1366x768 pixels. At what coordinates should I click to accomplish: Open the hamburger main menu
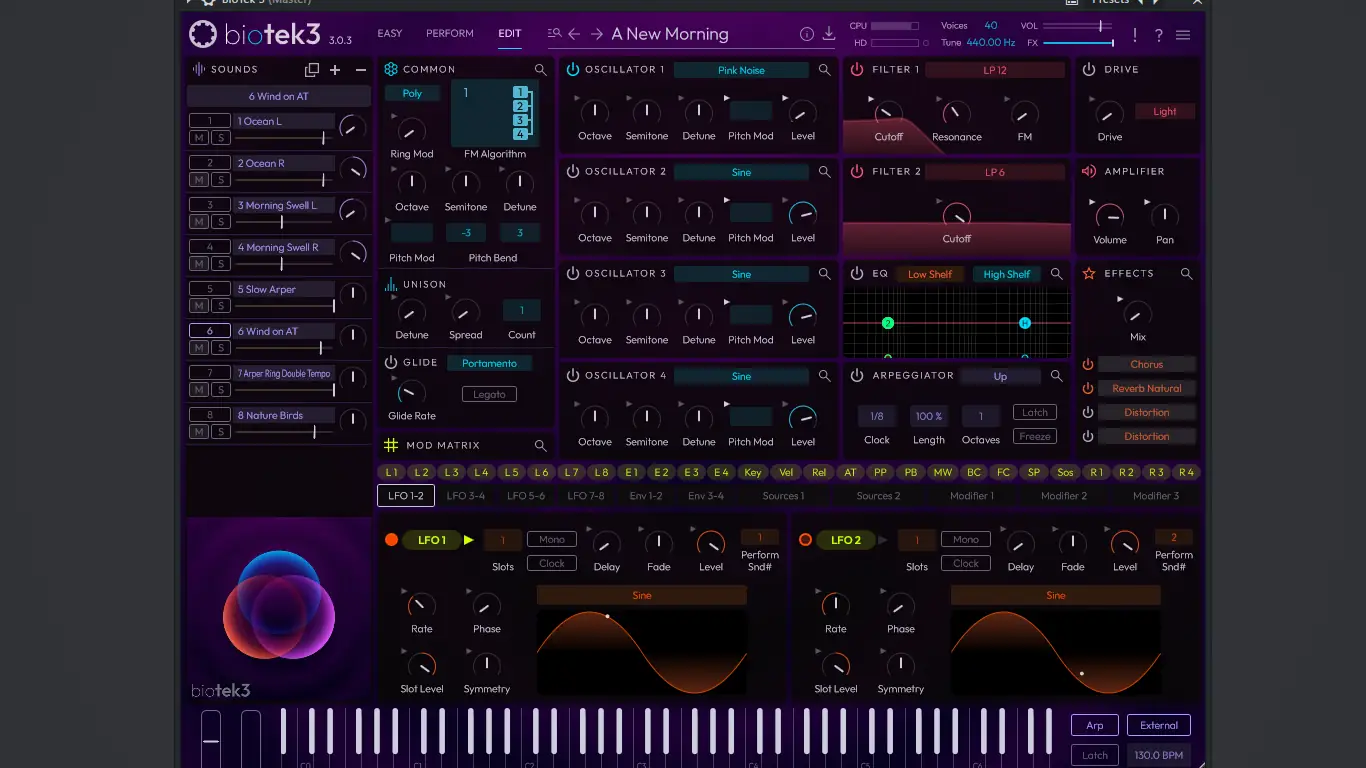(x=1183, y=35)
